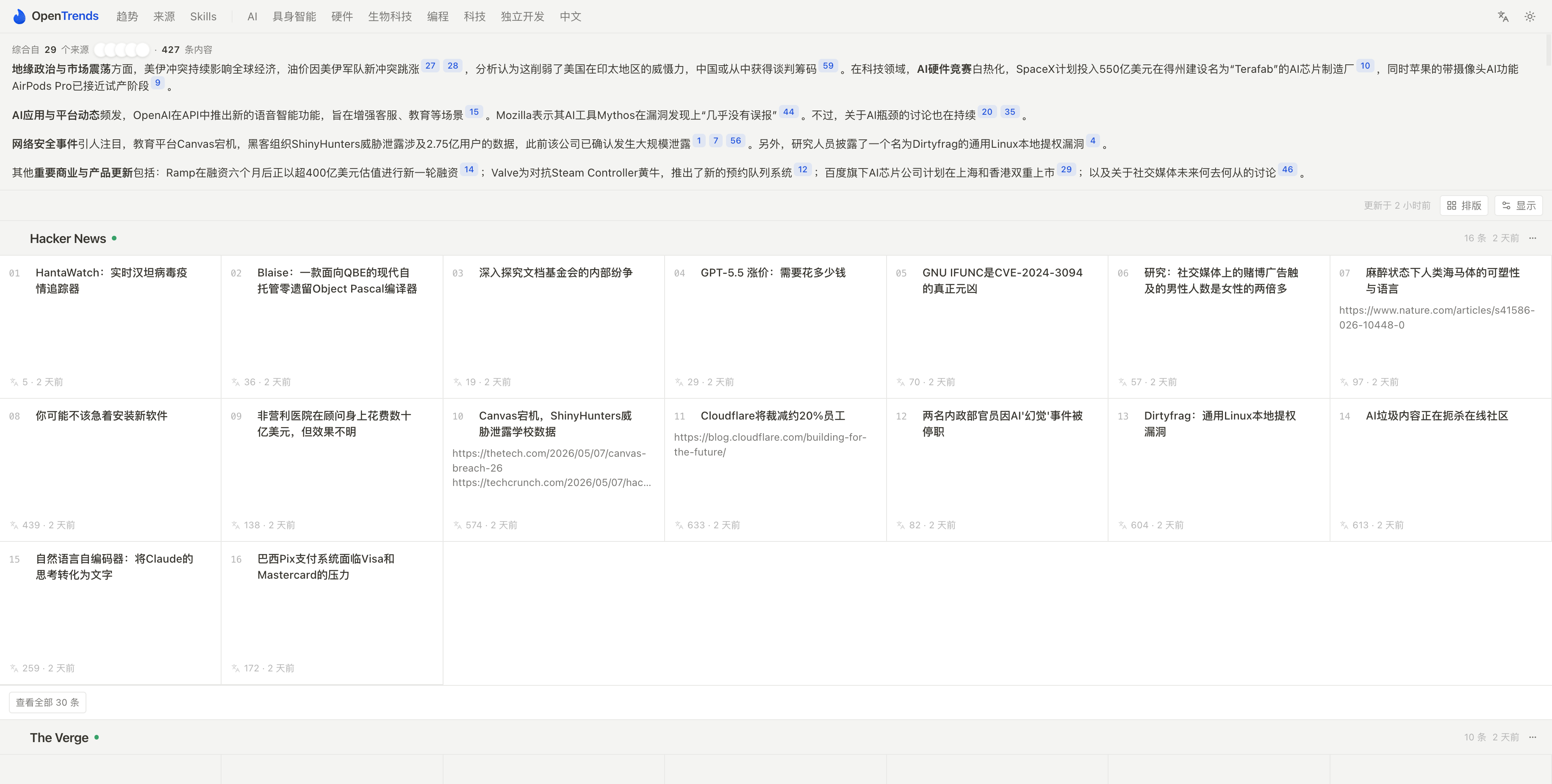1552x784 pixels.
Task: Click 查看全部 30 条 button
Action: pos(47,702)
